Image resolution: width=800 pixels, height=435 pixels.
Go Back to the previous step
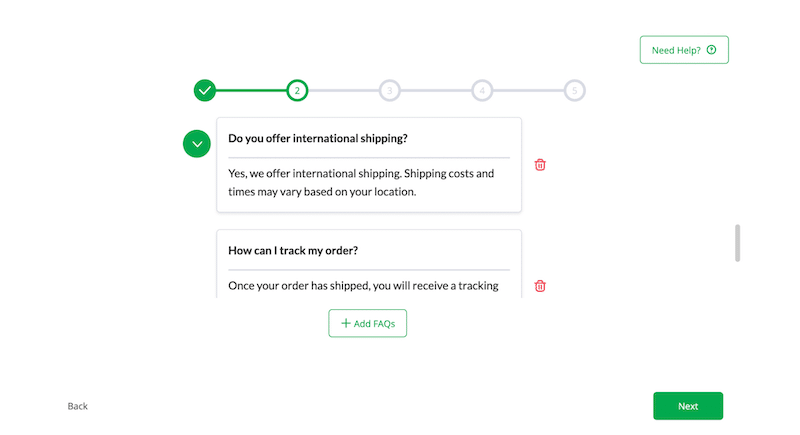pos(78,406)
